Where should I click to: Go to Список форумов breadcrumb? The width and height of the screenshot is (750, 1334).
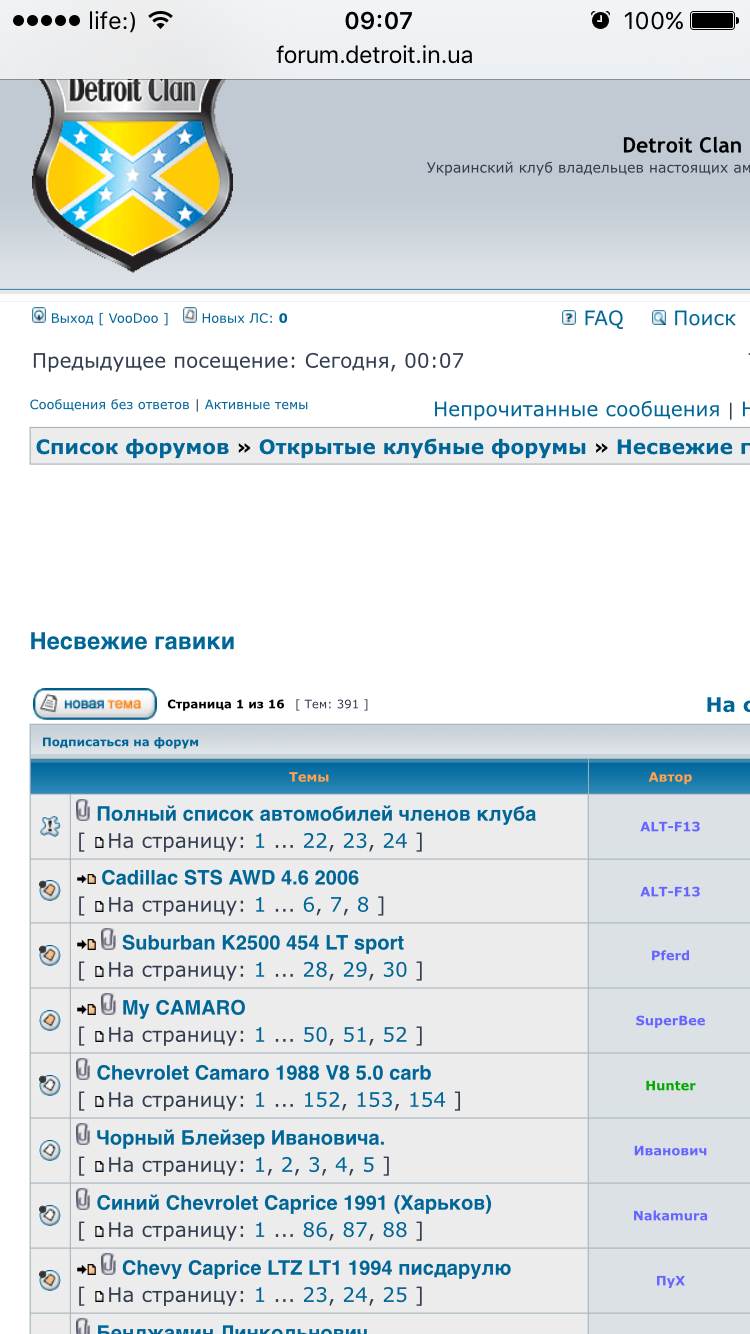point(132,447)
